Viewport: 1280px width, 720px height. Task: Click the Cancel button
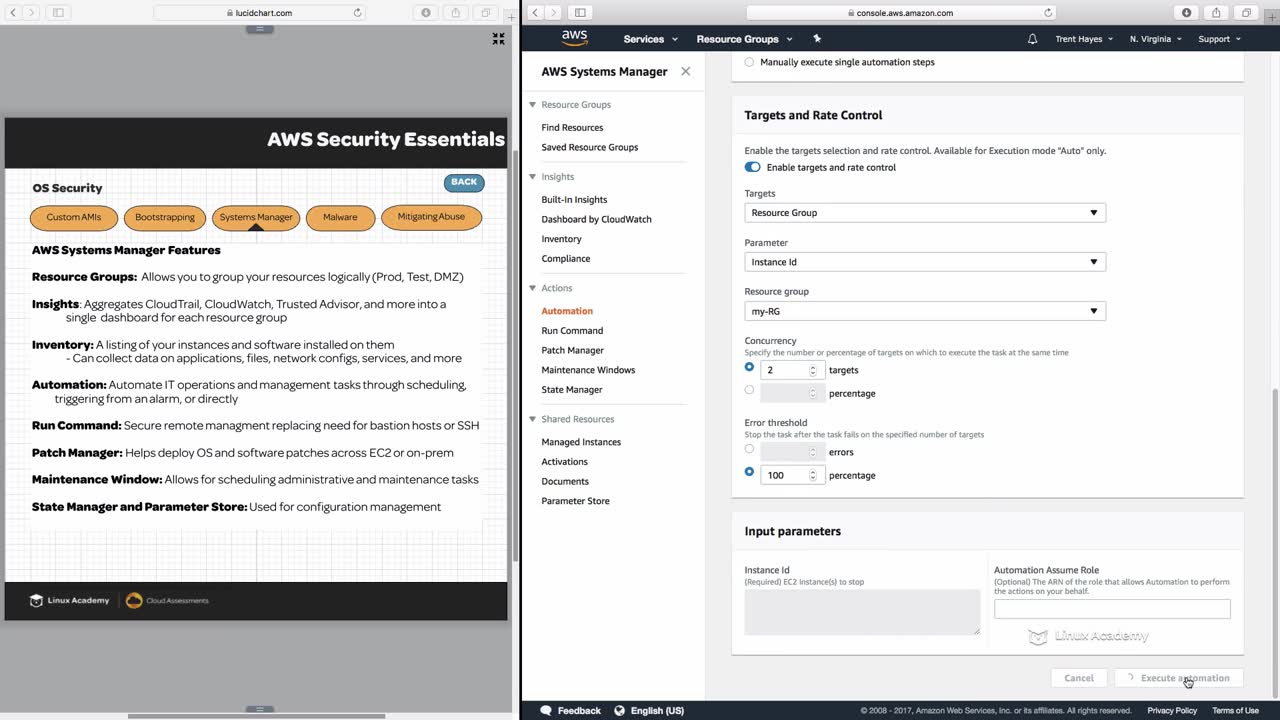click(1079, 678)
